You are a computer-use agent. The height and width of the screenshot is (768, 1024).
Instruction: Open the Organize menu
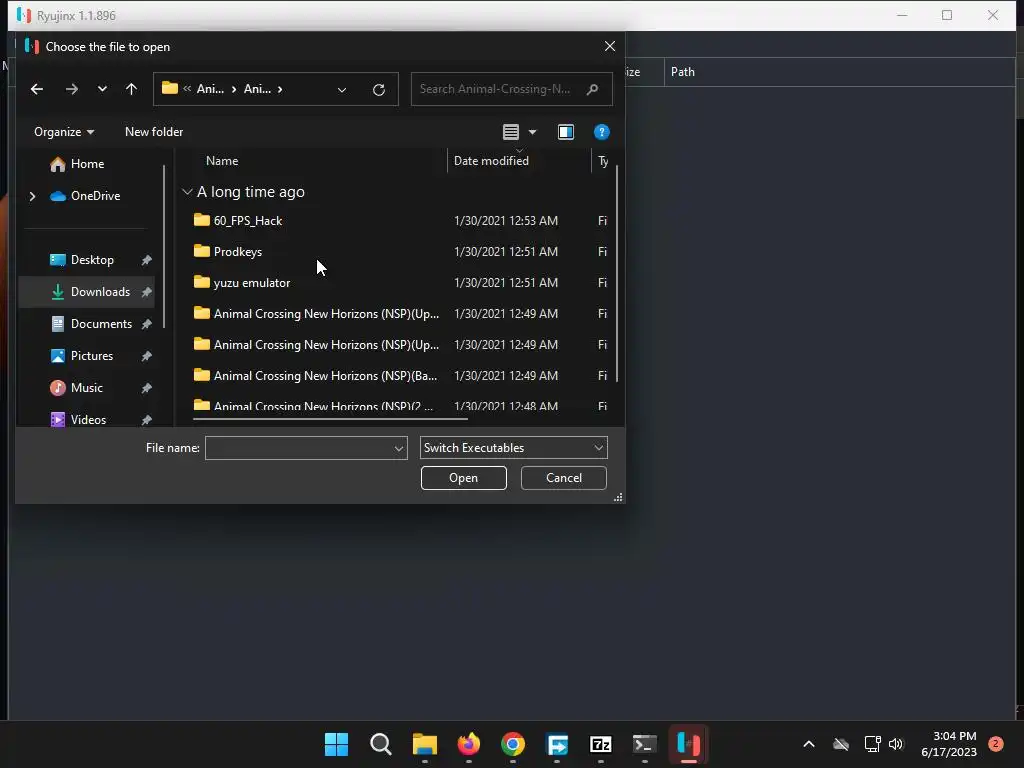[x=64, y=132]
